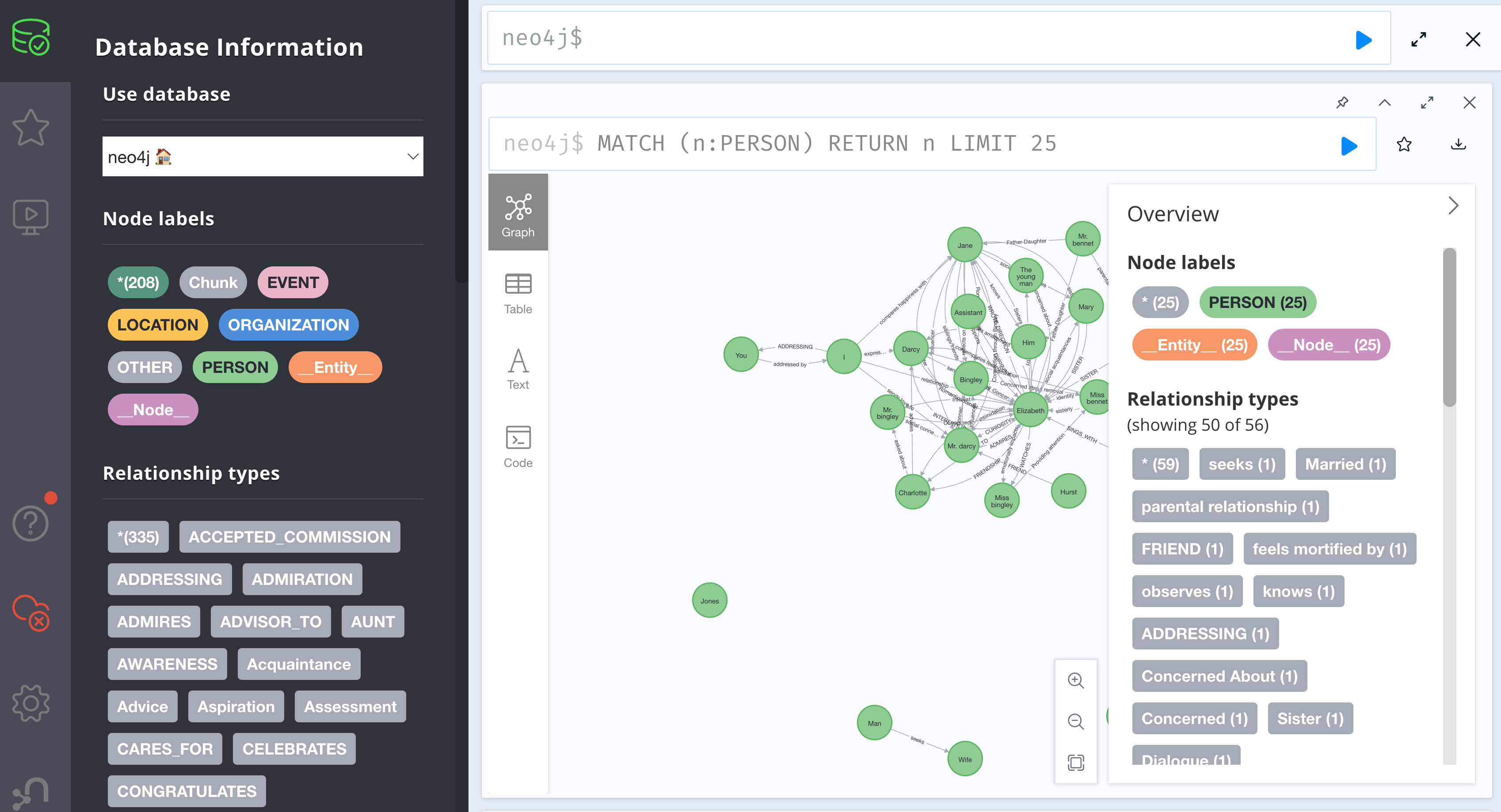Run the MATCH PERSON query
The image size is (1501, 812).
1349,146
